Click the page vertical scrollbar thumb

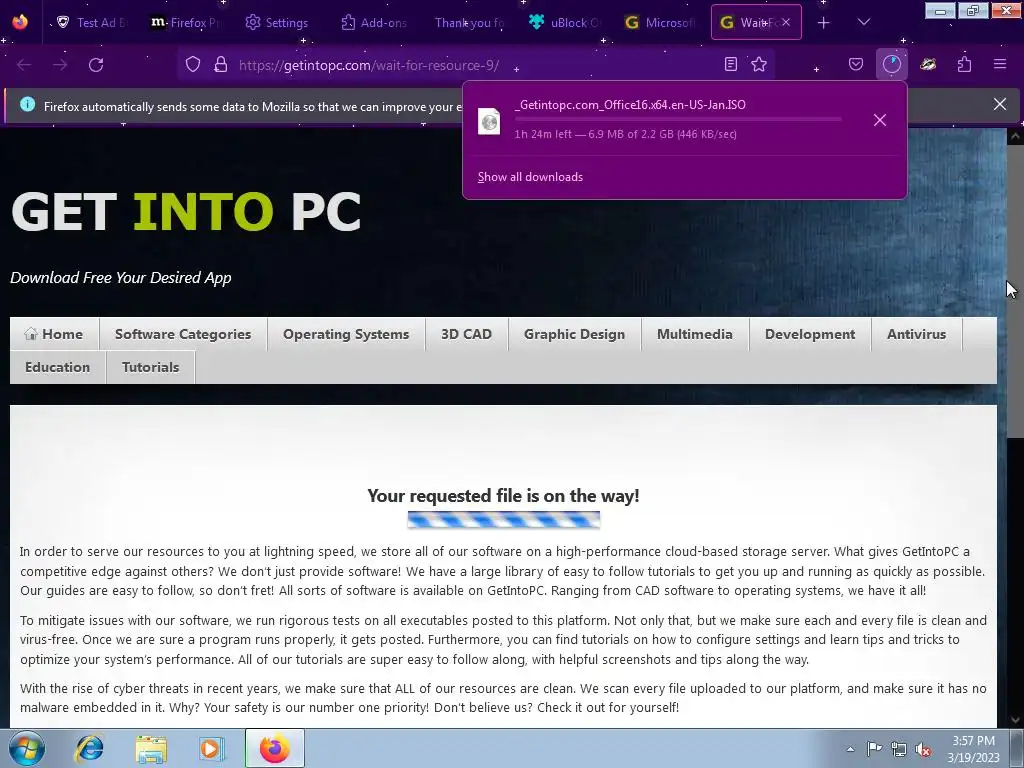[1015, 291]
